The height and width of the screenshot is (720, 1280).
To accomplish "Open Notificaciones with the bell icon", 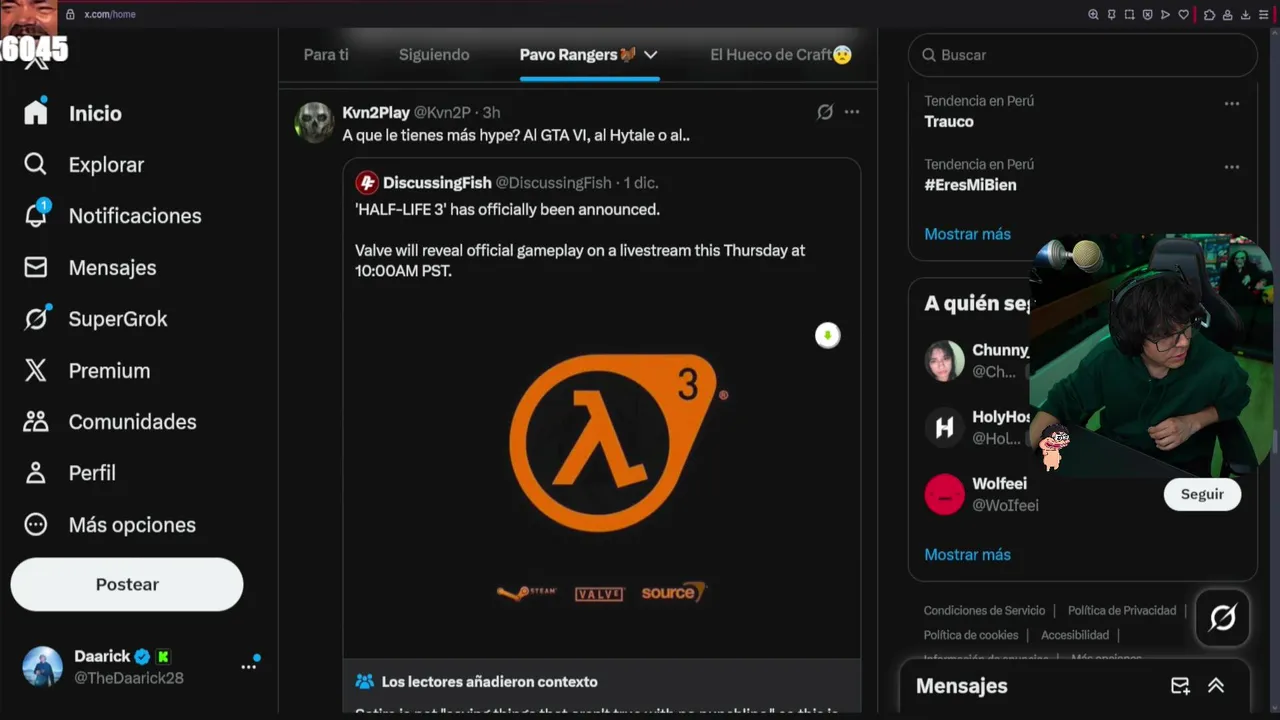I will tap(112, 216).
